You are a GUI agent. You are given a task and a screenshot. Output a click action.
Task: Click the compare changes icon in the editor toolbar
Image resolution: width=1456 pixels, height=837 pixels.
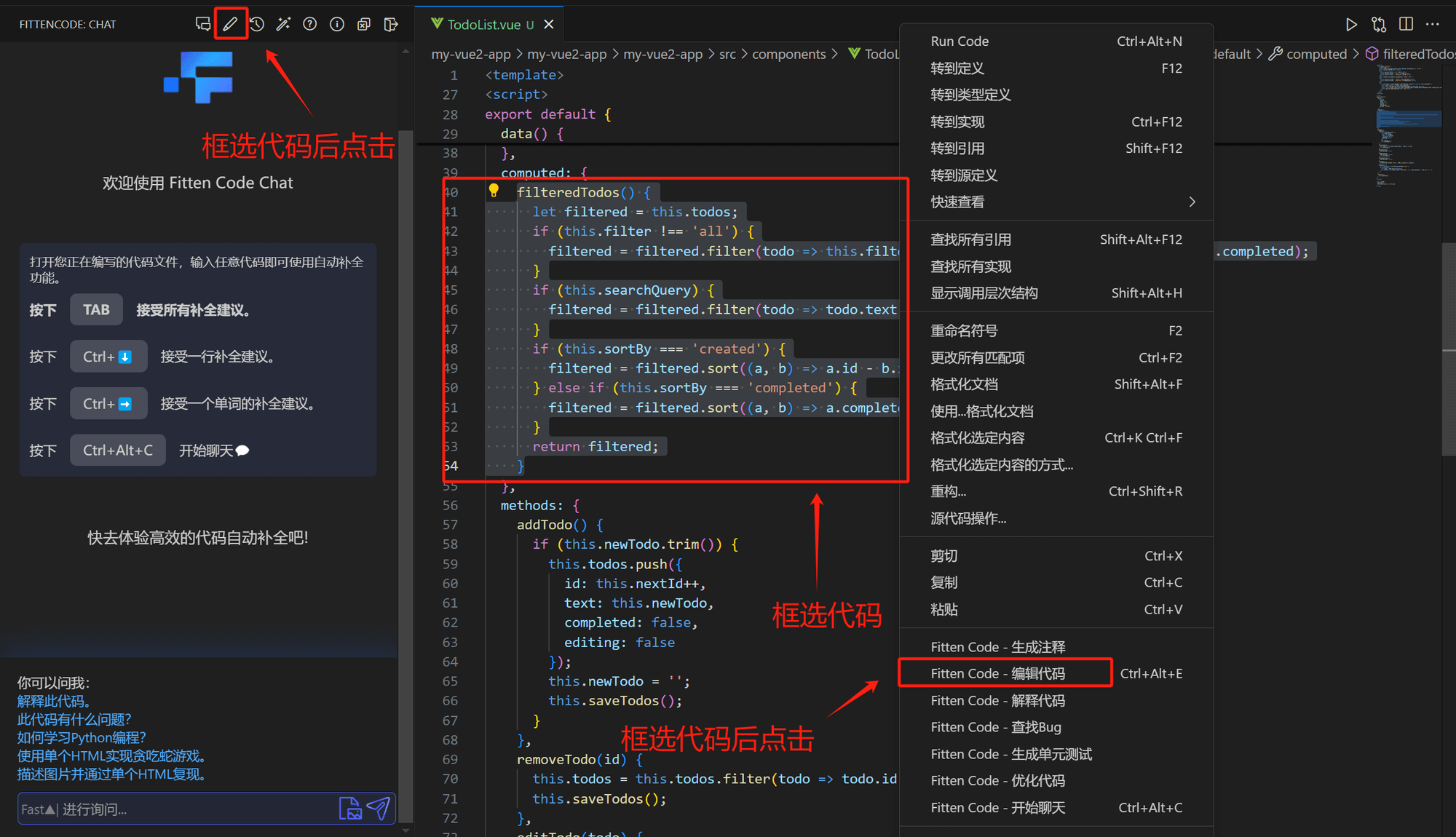[x=1379, y=24]
